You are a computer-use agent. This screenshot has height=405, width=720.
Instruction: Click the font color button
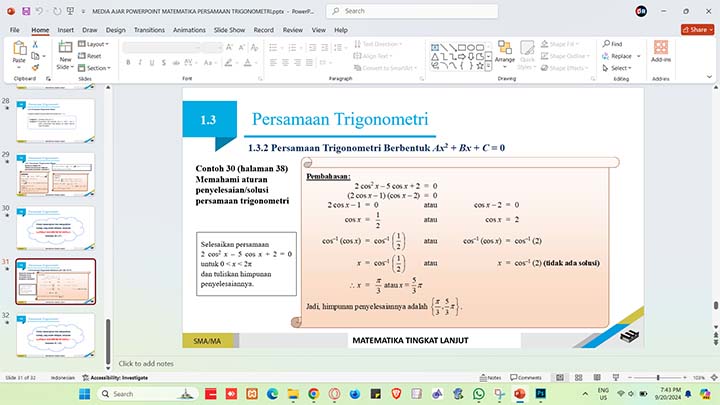[248, 62]
